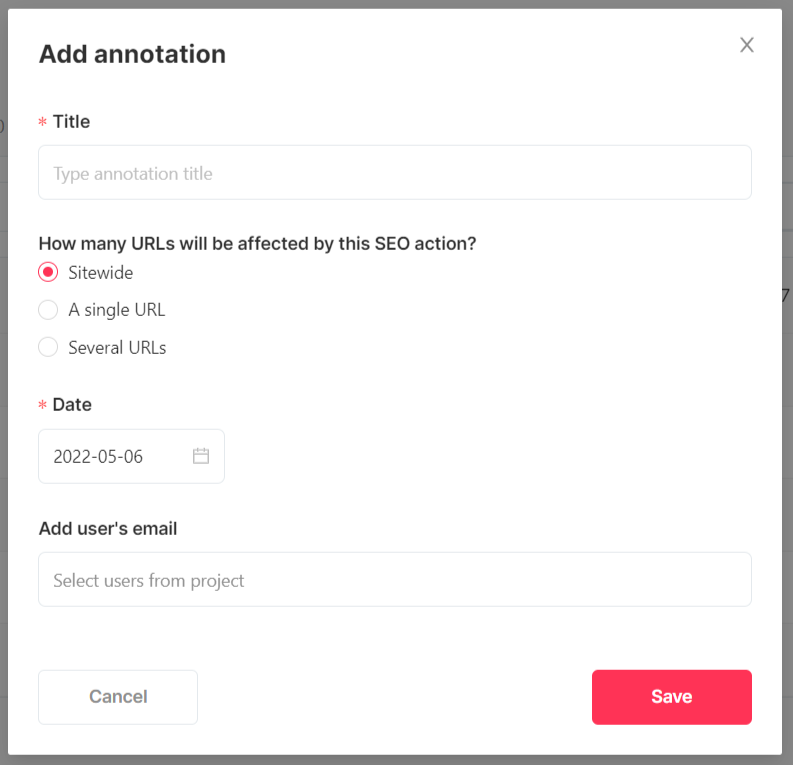
Task: Click the URLs affected question text
Action: pos(257,243)
